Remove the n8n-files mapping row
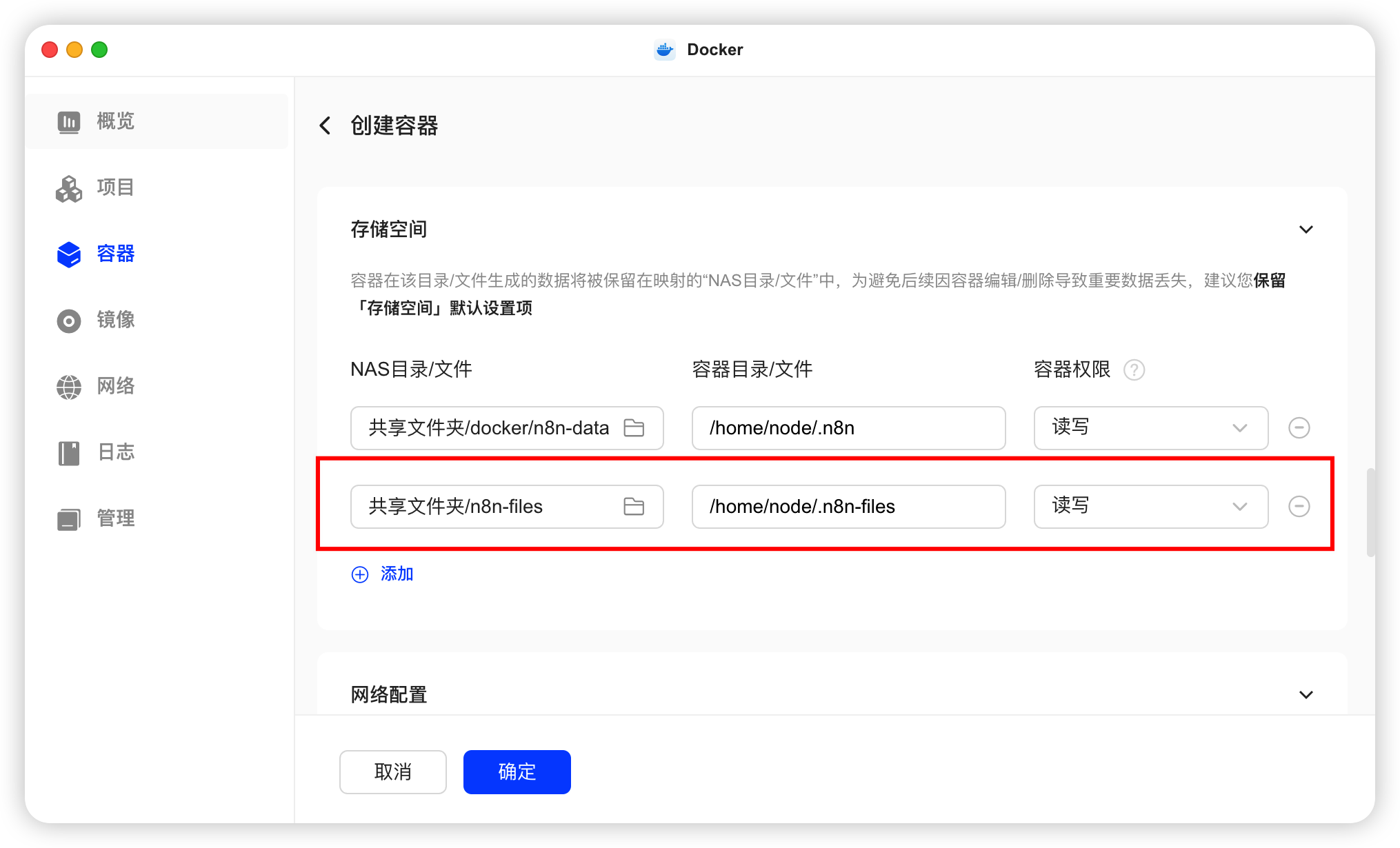Screen dimensions: 1400x848 1299,507
